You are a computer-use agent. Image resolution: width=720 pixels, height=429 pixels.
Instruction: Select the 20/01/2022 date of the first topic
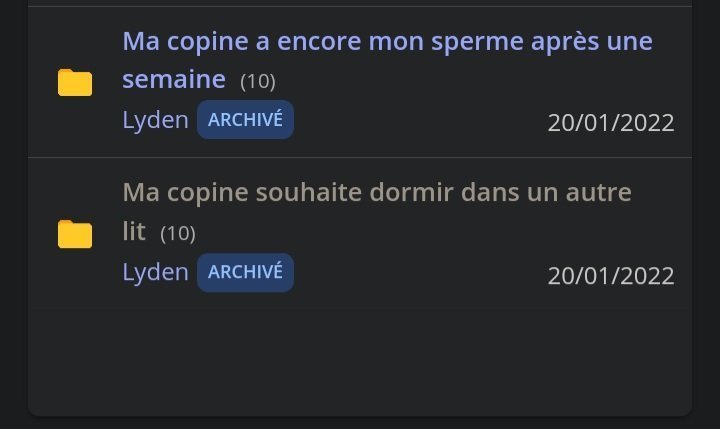coord(611,123)
